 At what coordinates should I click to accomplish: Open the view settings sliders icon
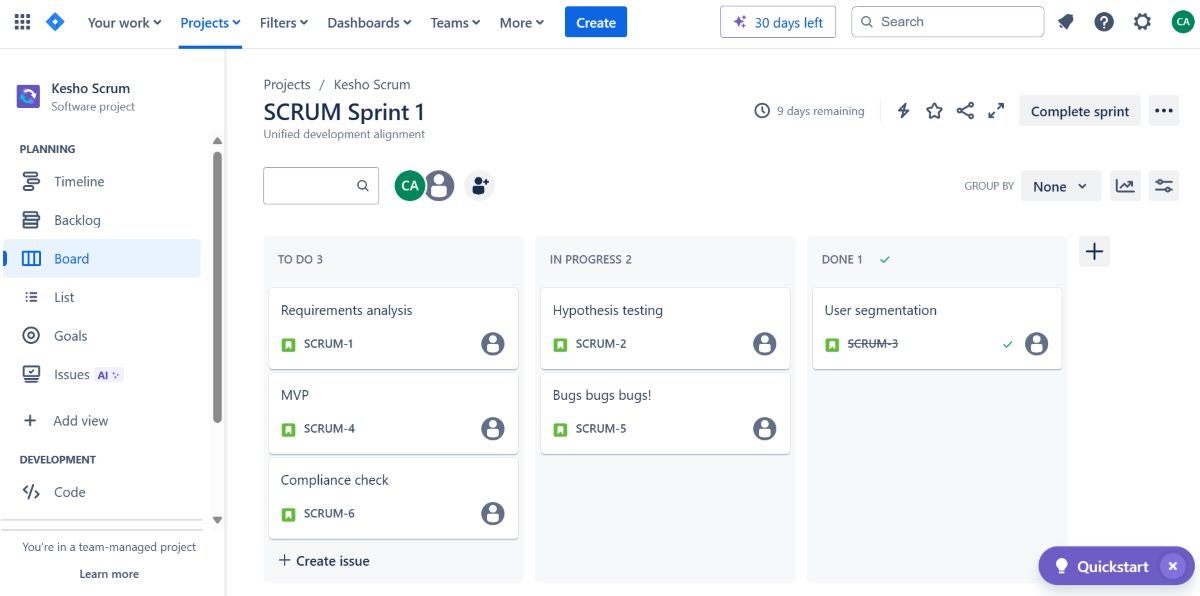click(1164, 186)
